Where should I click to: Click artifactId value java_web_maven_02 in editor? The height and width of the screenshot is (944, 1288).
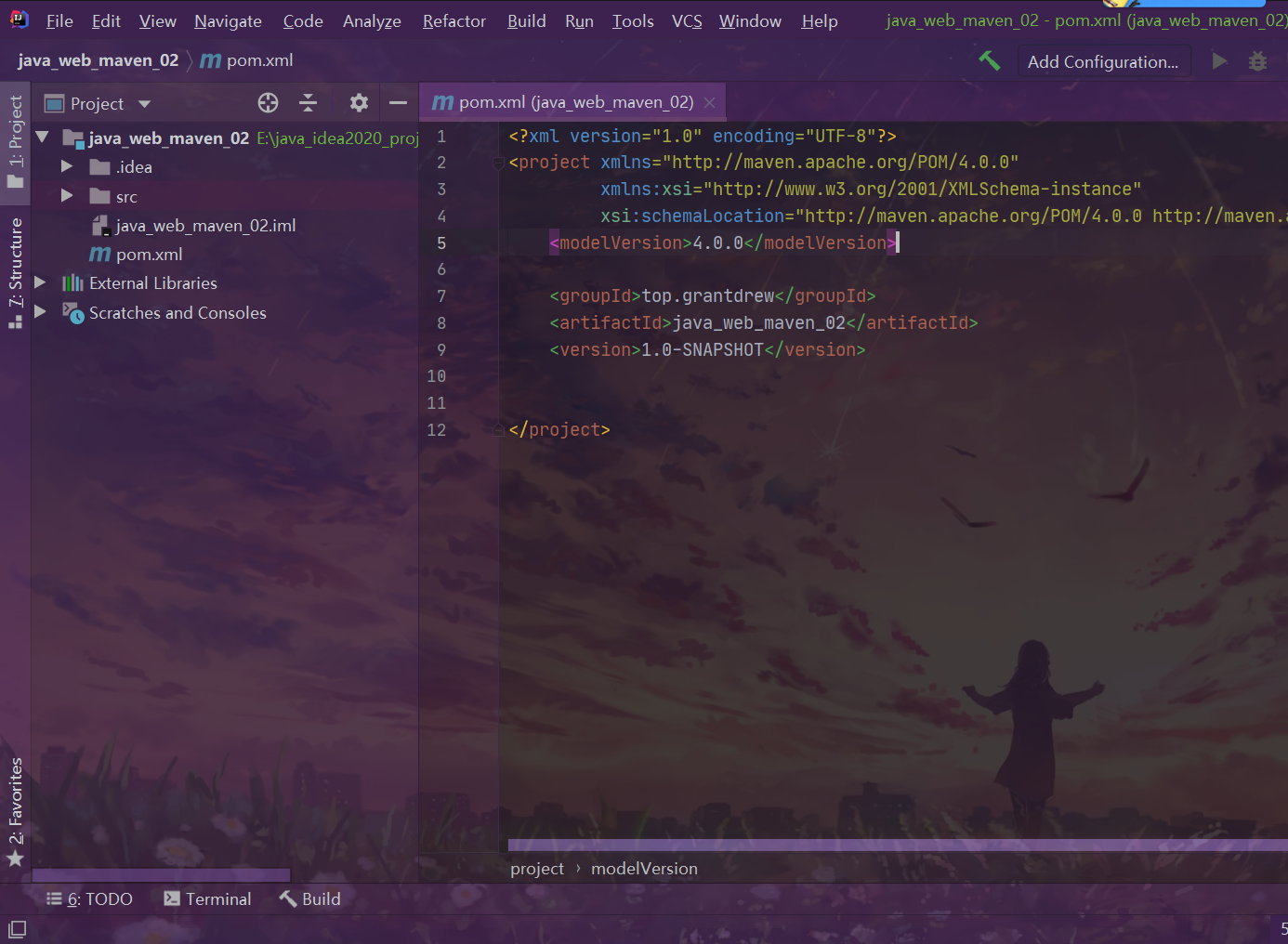pyautogui.click(x=759, y=322)
